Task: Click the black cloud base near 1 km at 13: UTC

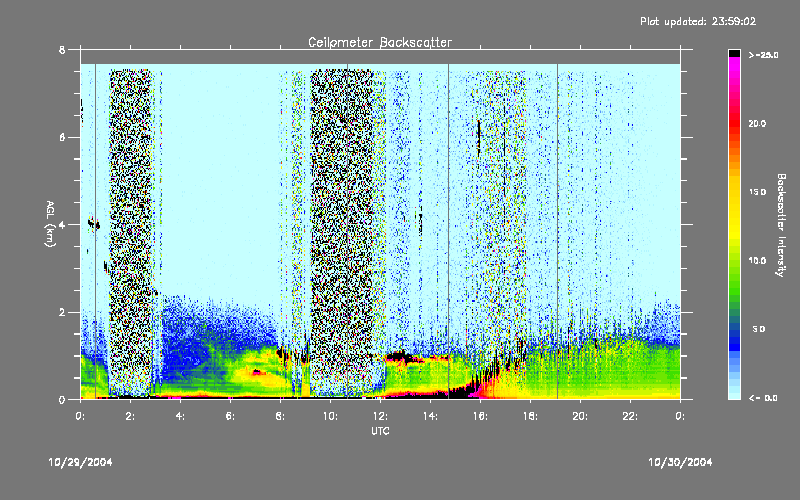Action: click(x=401, y=356)
